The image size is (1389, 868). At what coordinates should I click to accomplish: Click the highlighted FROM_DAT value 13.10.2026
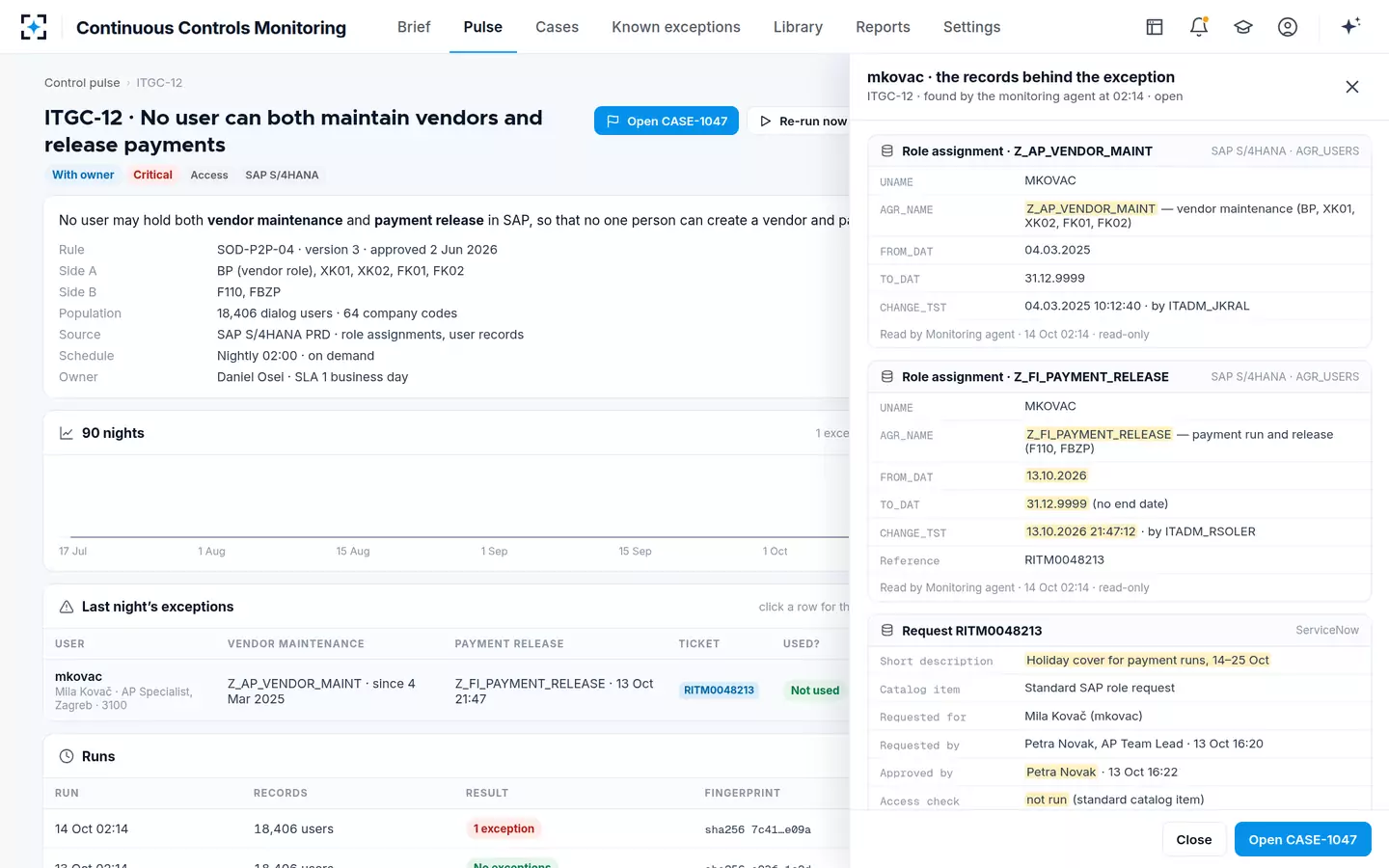tap(1056, 475)
